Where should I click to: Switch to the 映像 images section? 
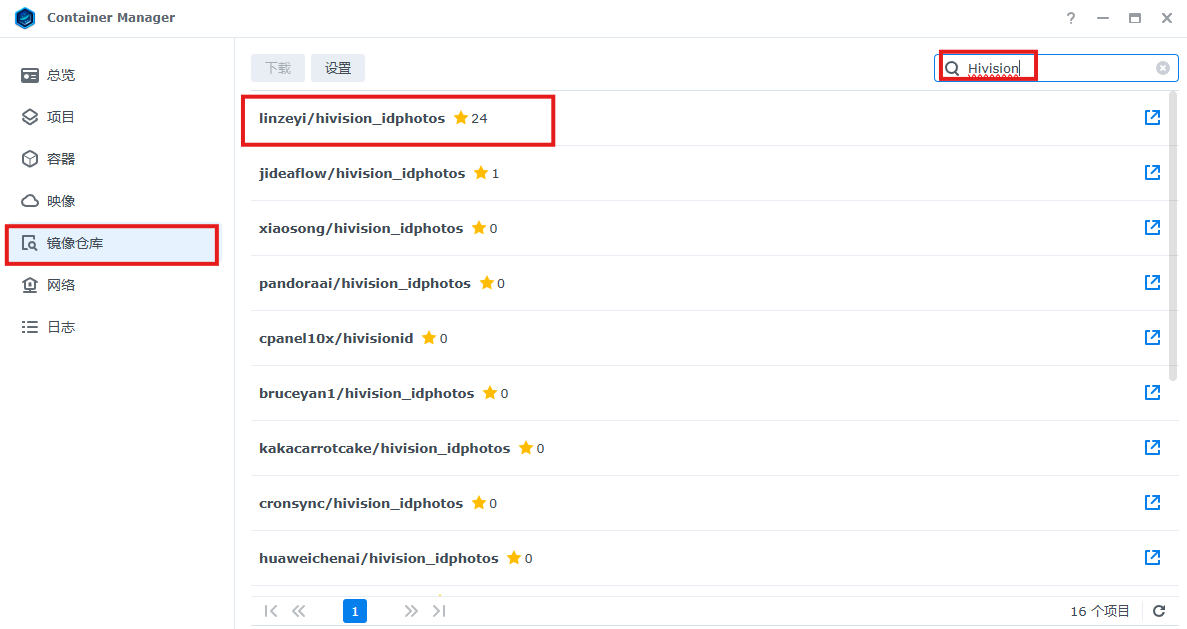[x=60, y=201]
